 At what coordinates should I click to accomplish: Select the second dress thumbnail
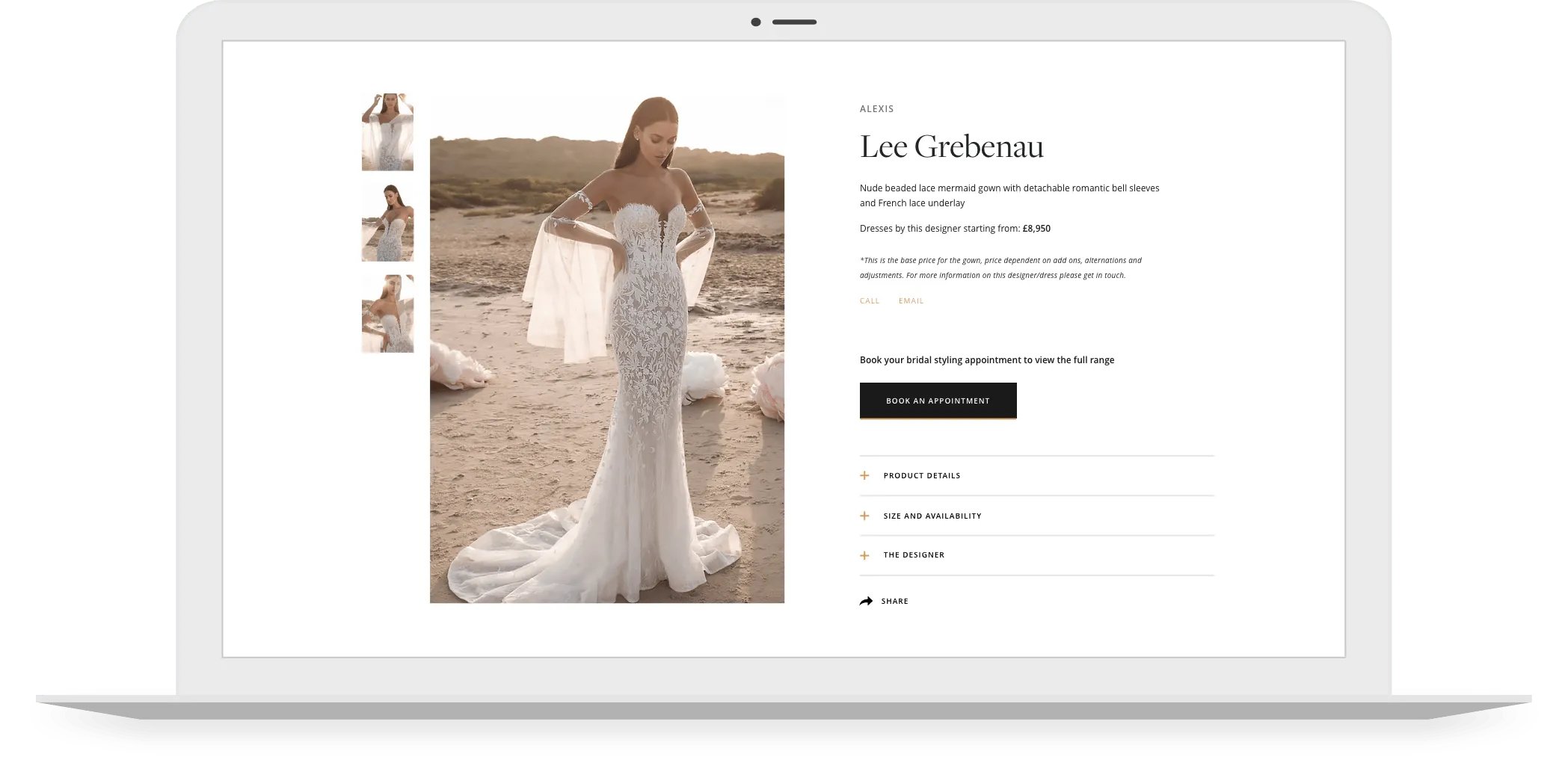(387, 223)
